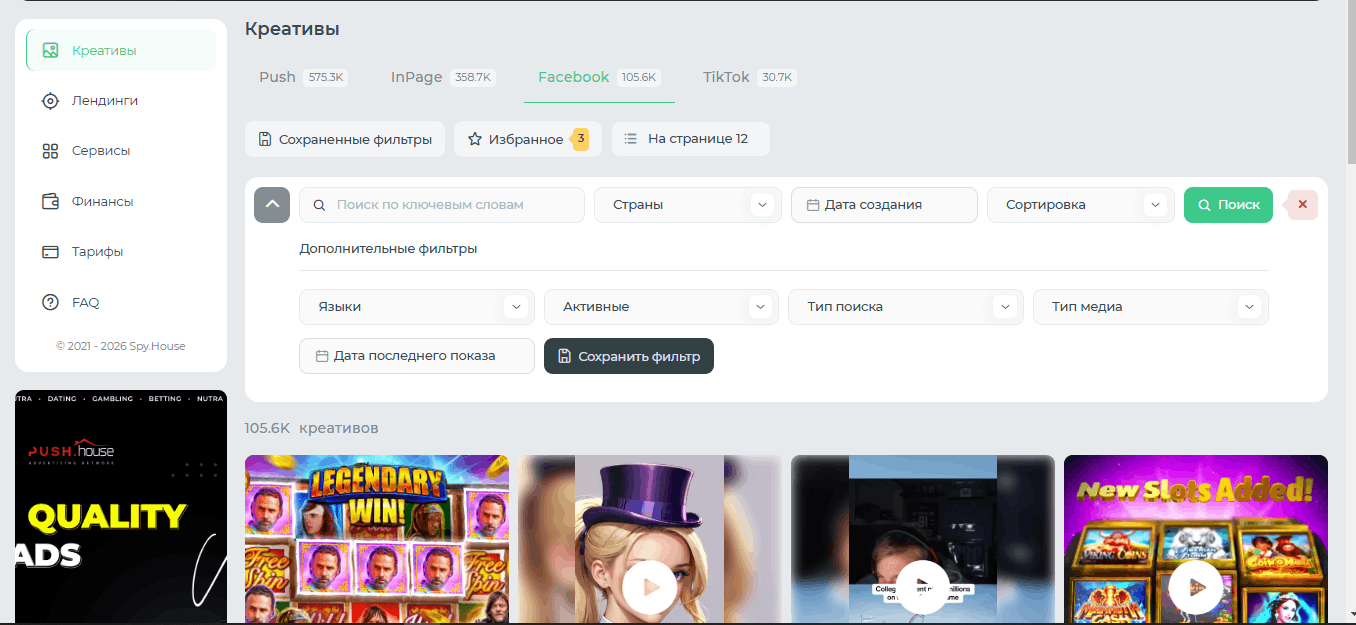The image size is (1356, 625).
Task: Switch to the TikTok tab
Action: (726, 77)
